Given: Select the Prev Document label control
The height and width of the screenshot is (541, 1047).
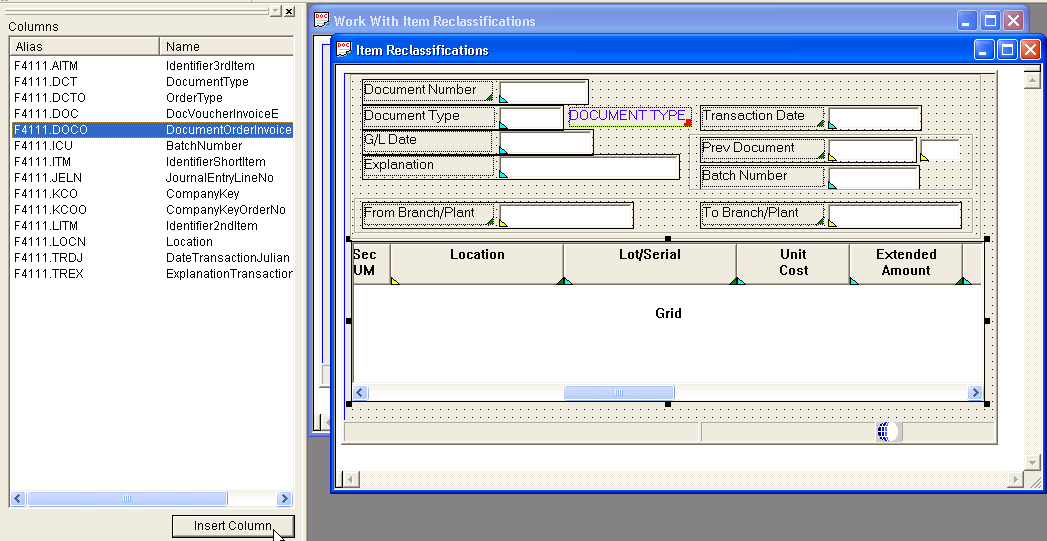Looking at the screenshot, I should (x=761, y=148).
